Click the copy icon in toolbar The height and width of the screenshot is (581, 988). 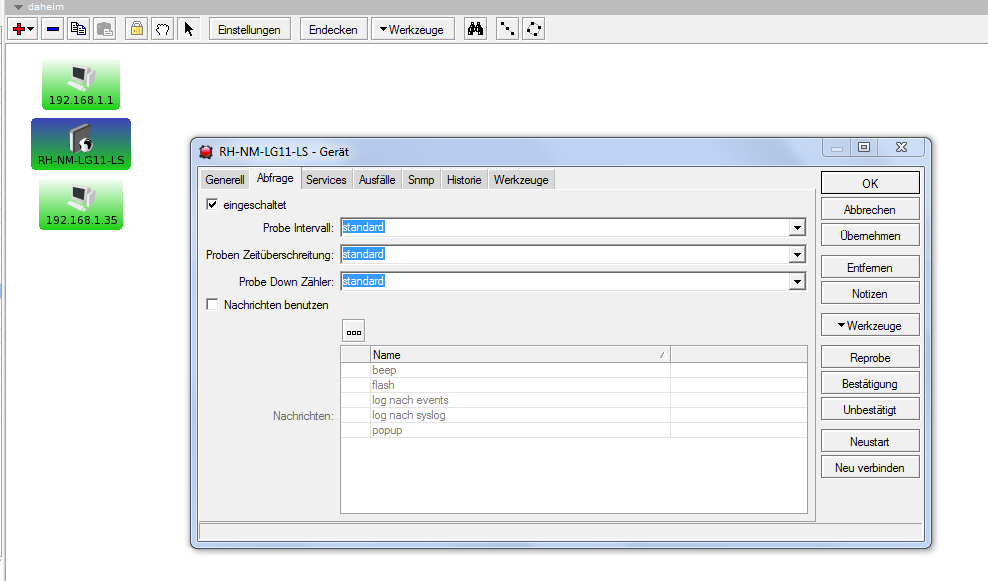click(78, 29)
